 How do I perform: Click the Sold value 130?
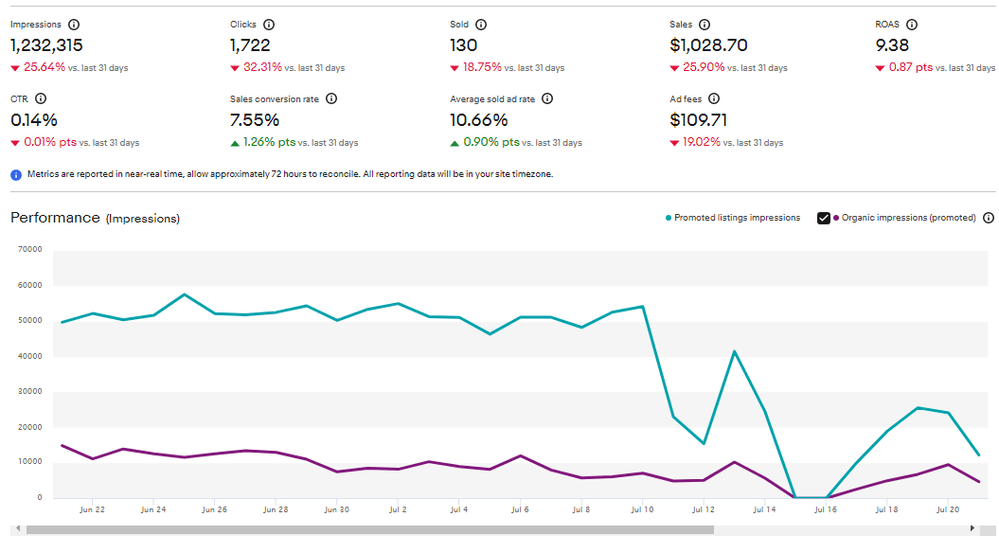[463, 45]
